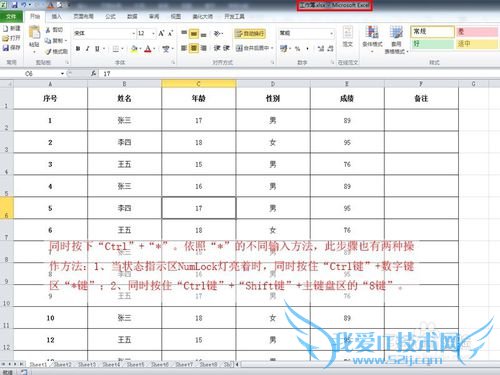
Task: Click the Save disk icon in ribbon group
Action: pyautogui.click(x=6, y=48)
